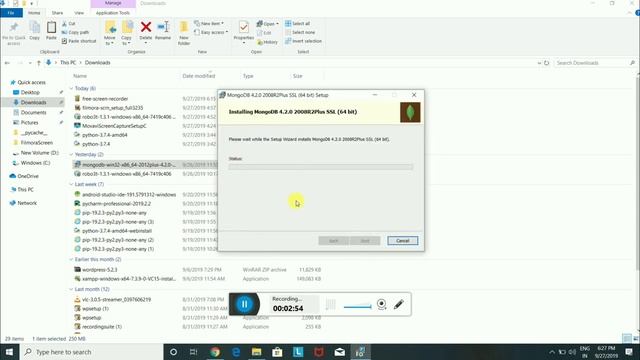The height and width of the screenshot is (360, 640).
Task: Click Select none in ribbon
Action: tap(300, 32)
